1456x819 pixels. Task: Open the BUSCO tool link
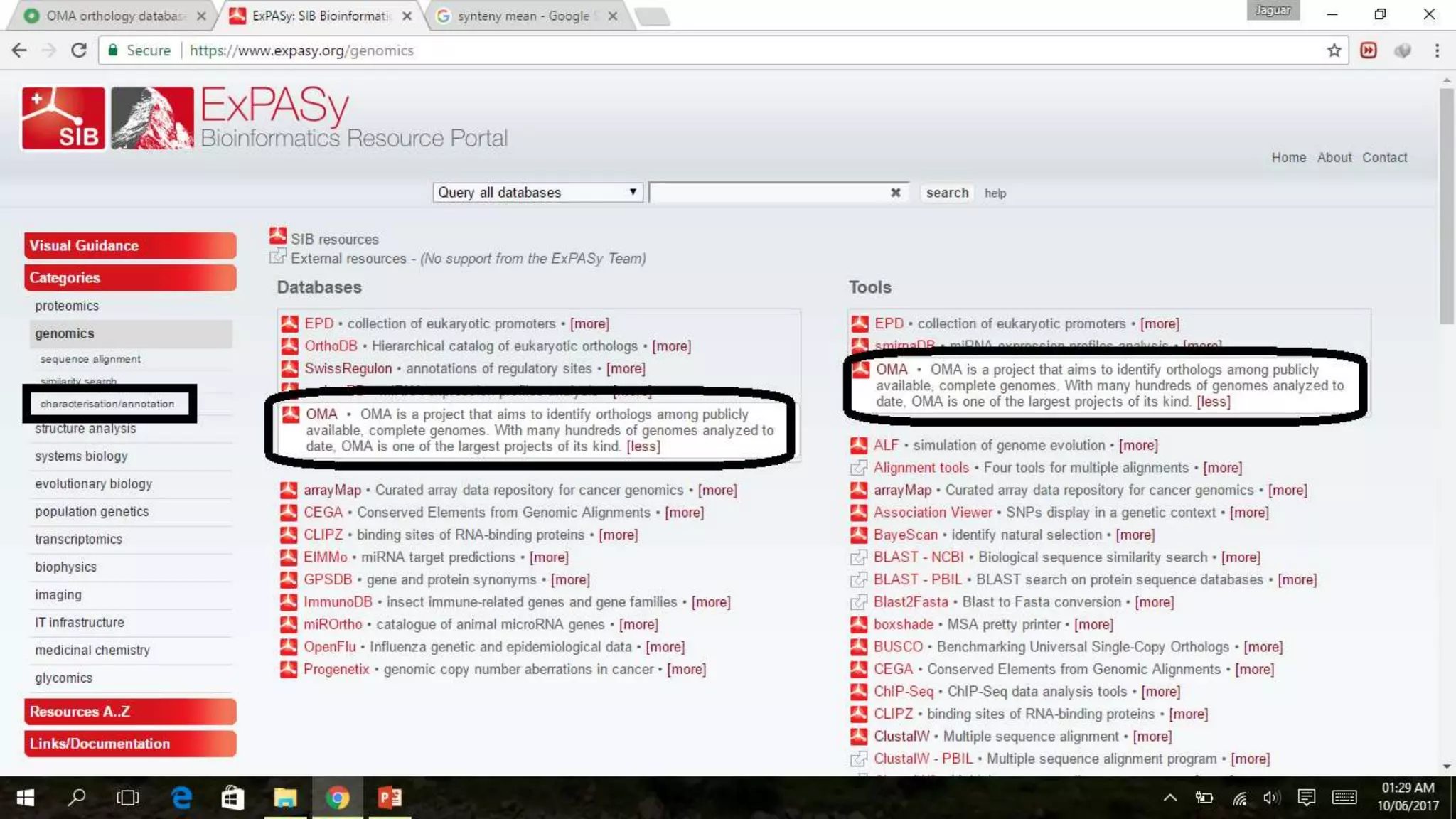tap(898, 647)
